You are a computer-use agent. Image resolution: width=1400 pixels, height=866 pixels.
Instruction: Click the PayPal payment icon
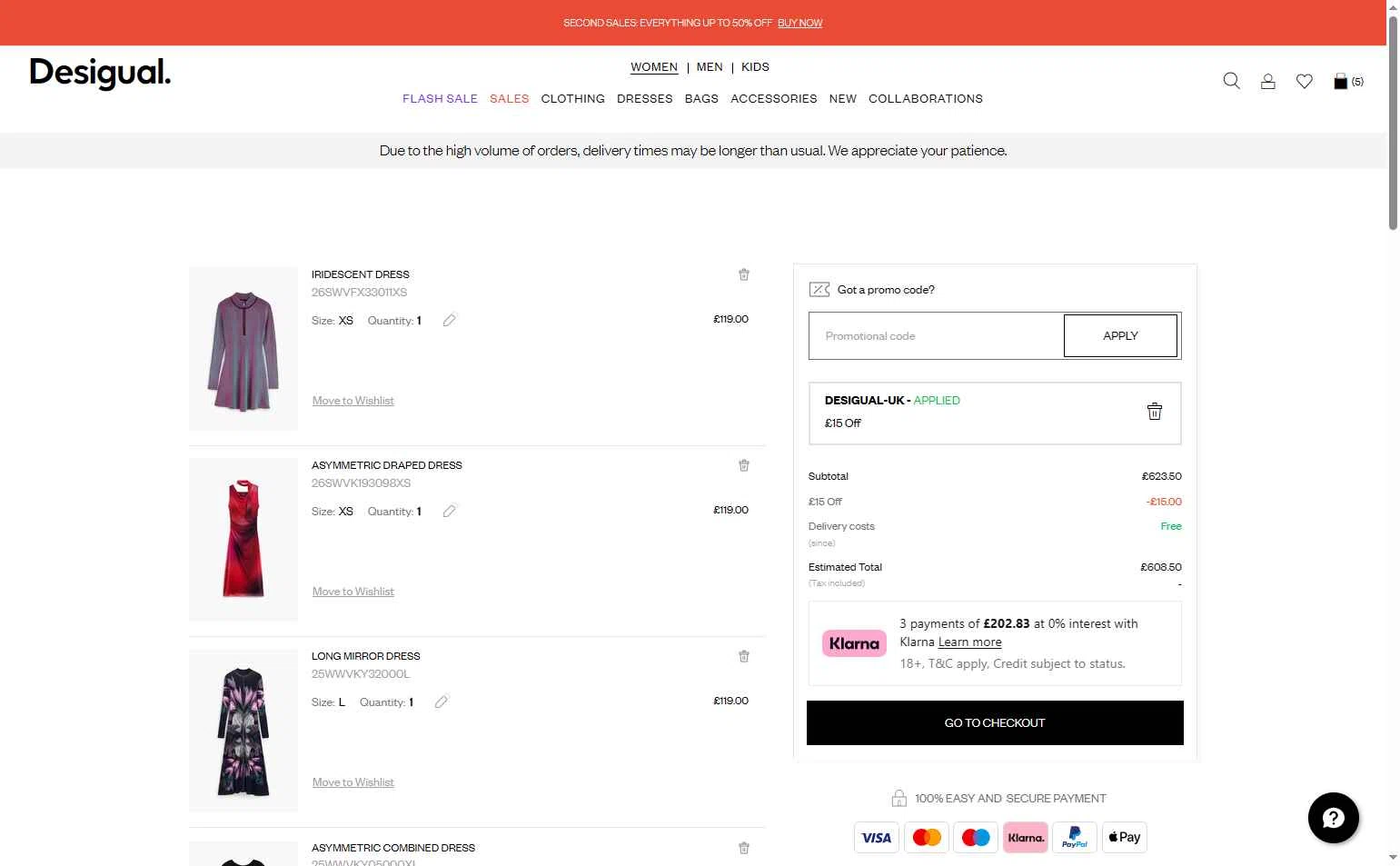point(1075,837)
